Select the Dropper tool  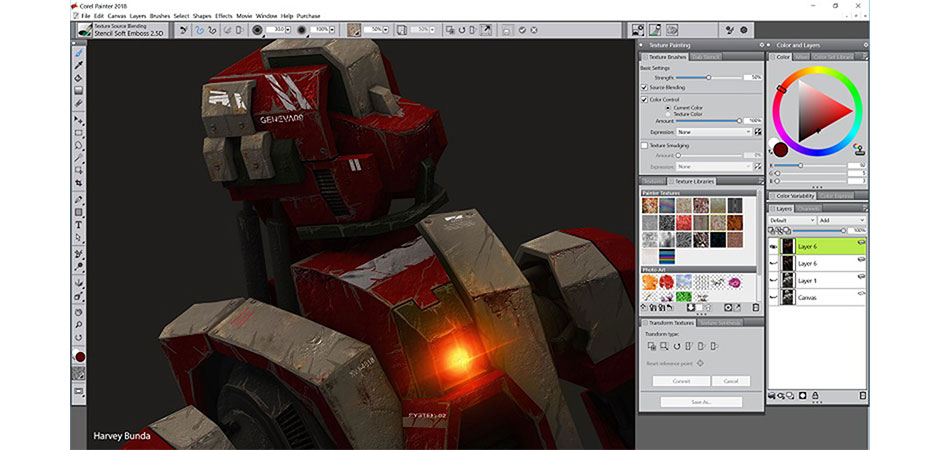point(79,65)
